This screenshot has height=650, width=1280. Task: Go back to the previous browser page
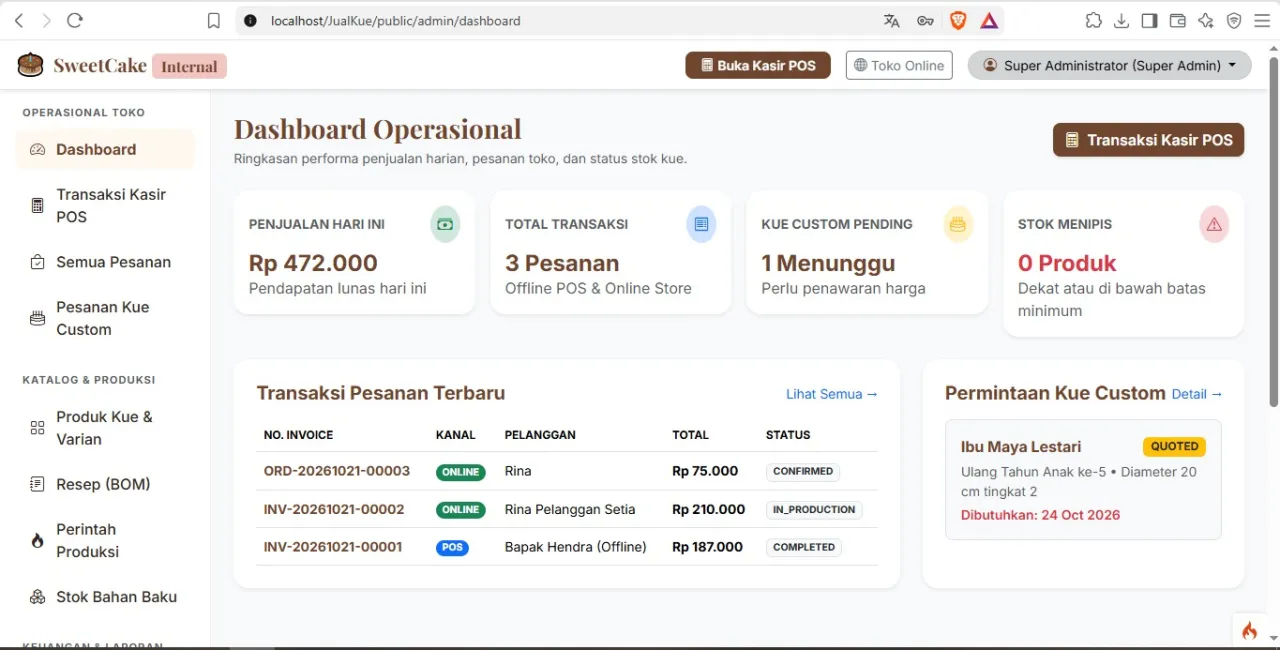[19, 20]
